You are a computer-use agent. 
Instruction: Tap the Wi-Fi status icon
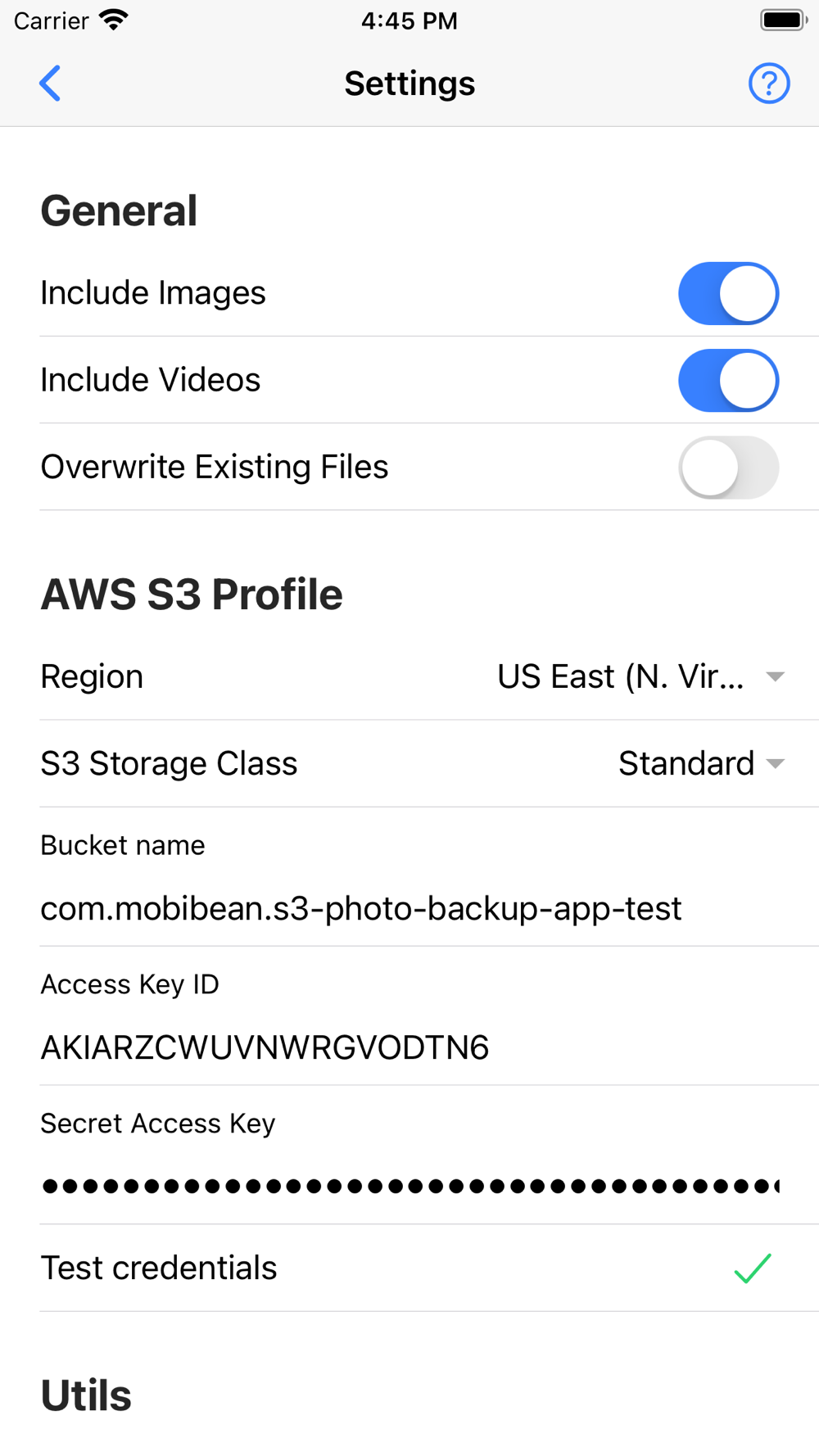tap(114, 20)
